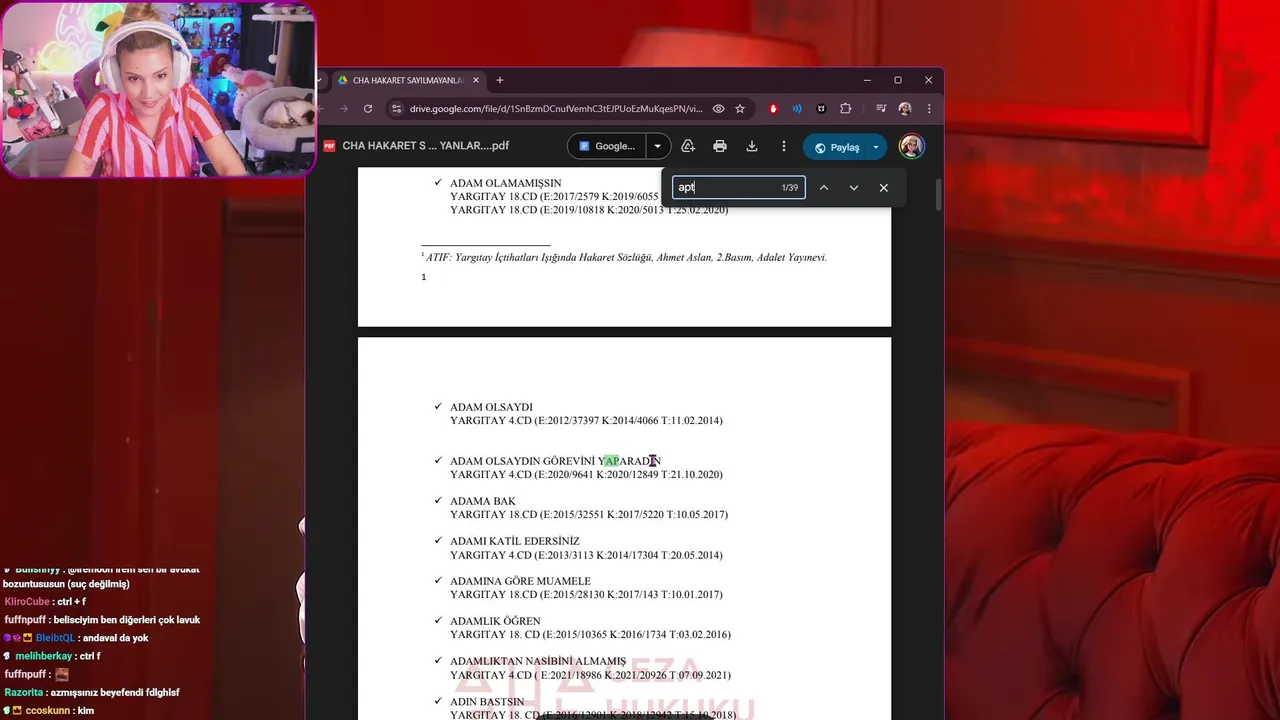
Task: Click the "ADAMLIKTAN NASİBİNİ ALMAMIŞ" text
Action: click(x=538, y=661)
